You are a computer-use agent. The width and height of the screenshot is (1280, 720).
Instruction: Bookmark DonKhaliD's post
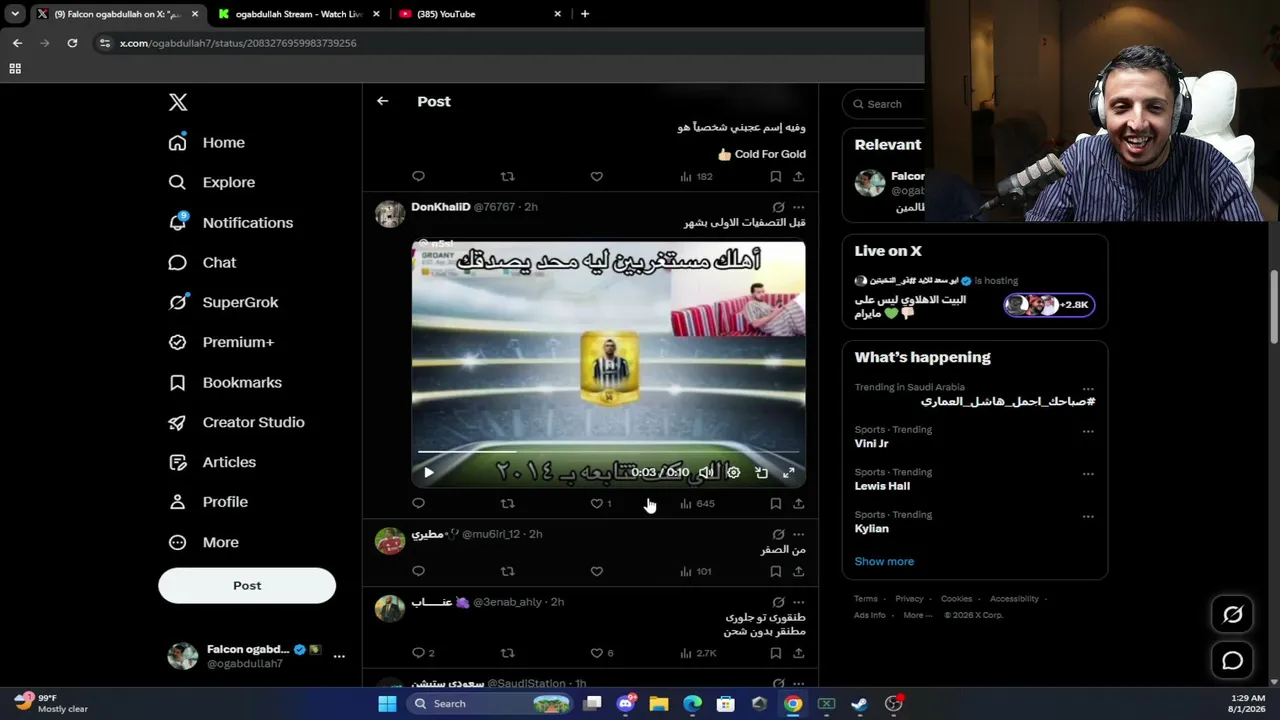[775, 504]
